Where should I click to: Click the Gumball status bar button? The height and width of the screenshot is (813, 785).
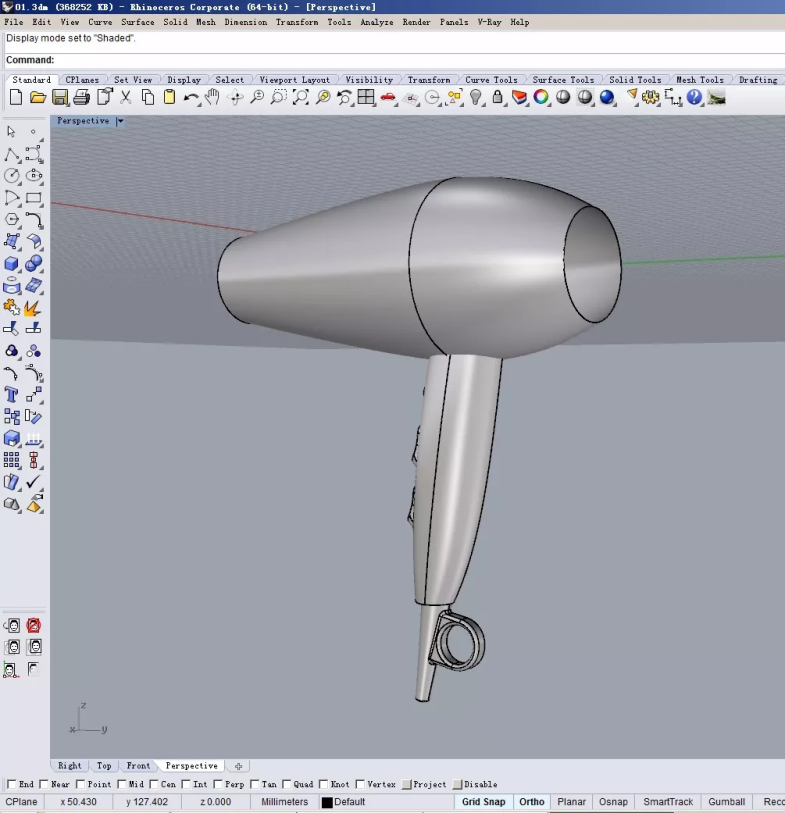(727, 802)
